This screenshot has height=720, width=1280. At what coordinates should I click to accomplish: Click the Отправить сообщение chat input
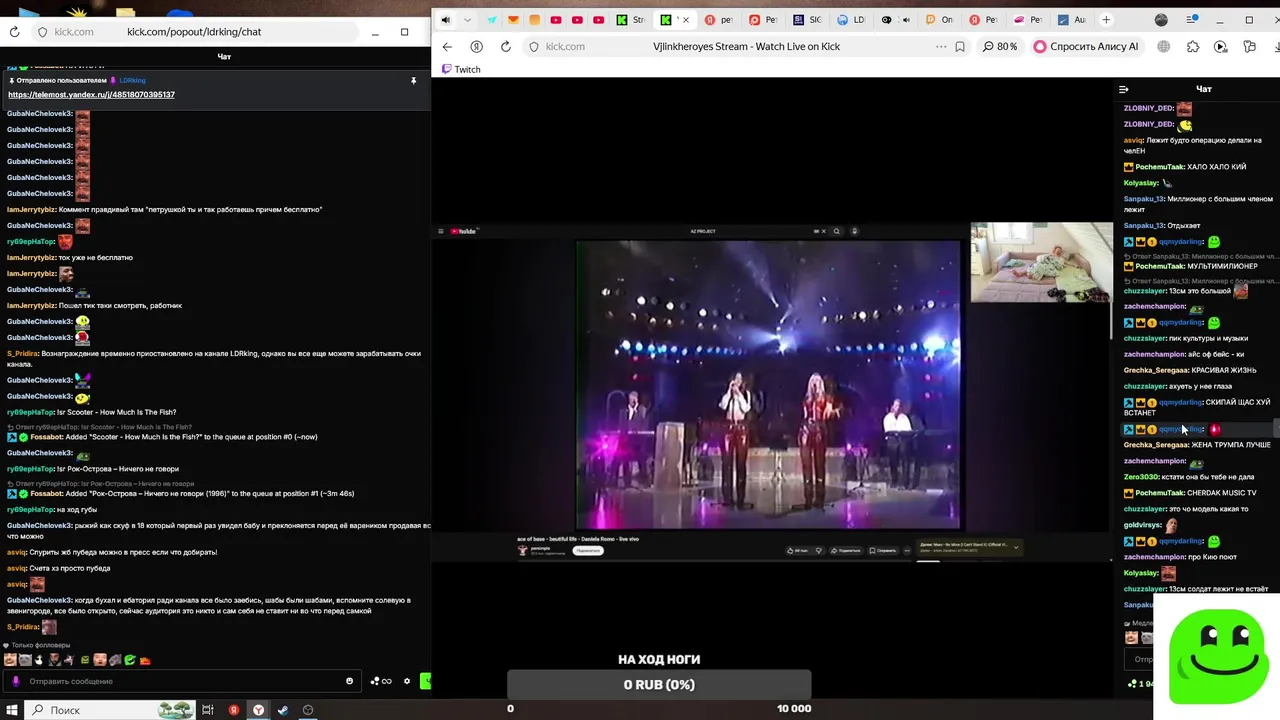point(180,681)
